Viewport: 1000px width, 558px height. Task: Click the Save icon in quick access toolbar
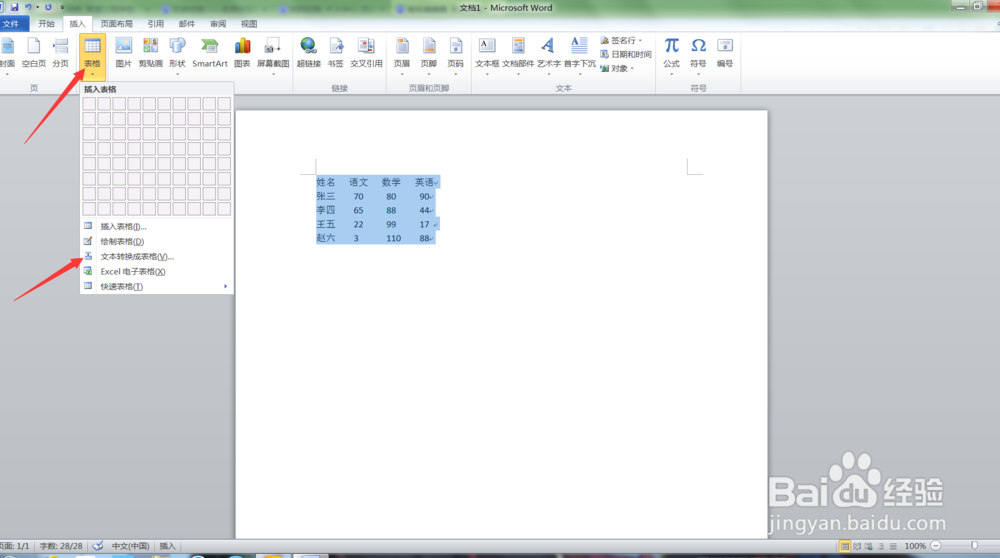[14, 7]
